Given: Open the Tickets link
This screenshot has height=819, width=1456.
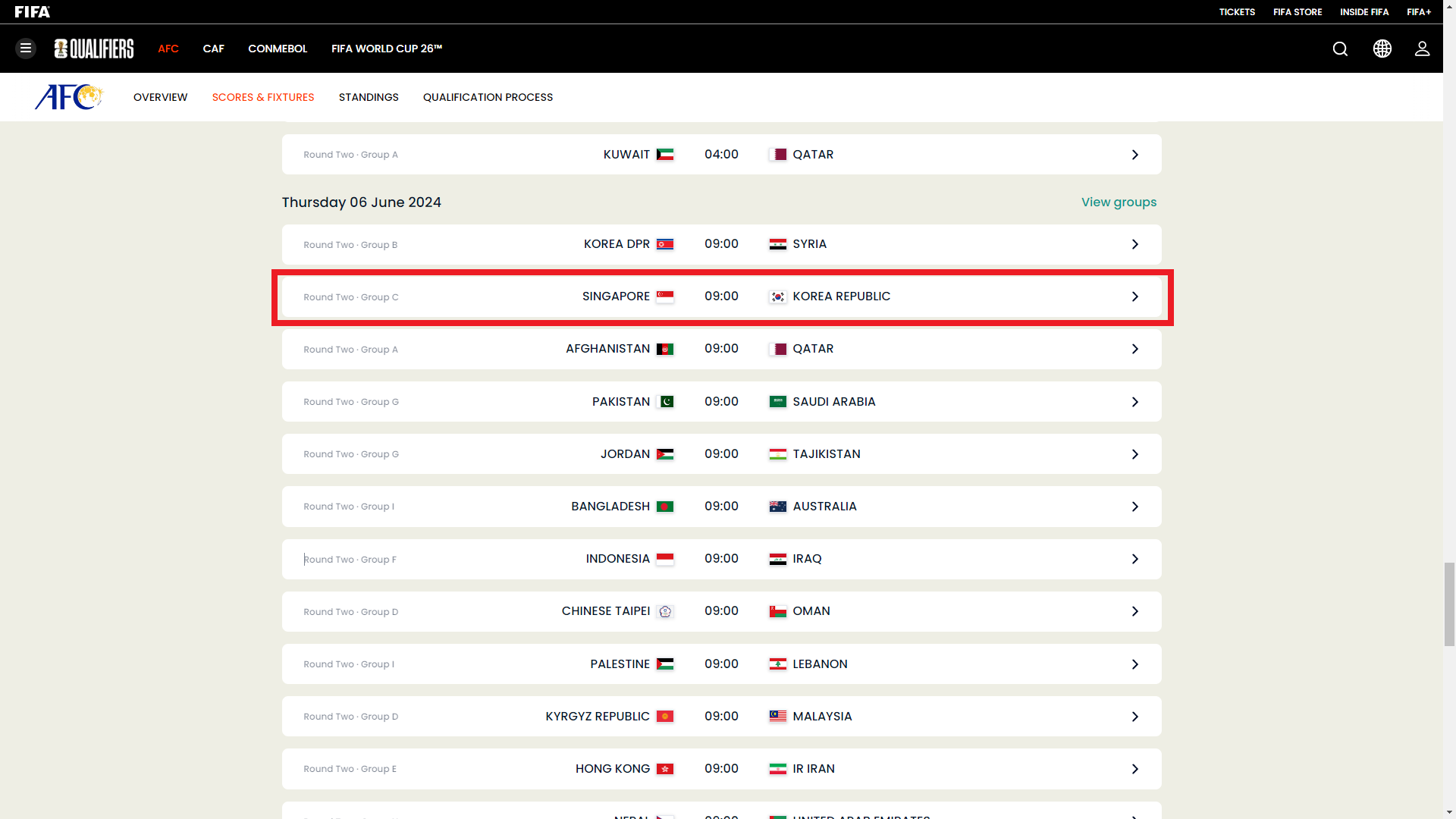Looking at the screenshot, I should (x=1237, y=11).
